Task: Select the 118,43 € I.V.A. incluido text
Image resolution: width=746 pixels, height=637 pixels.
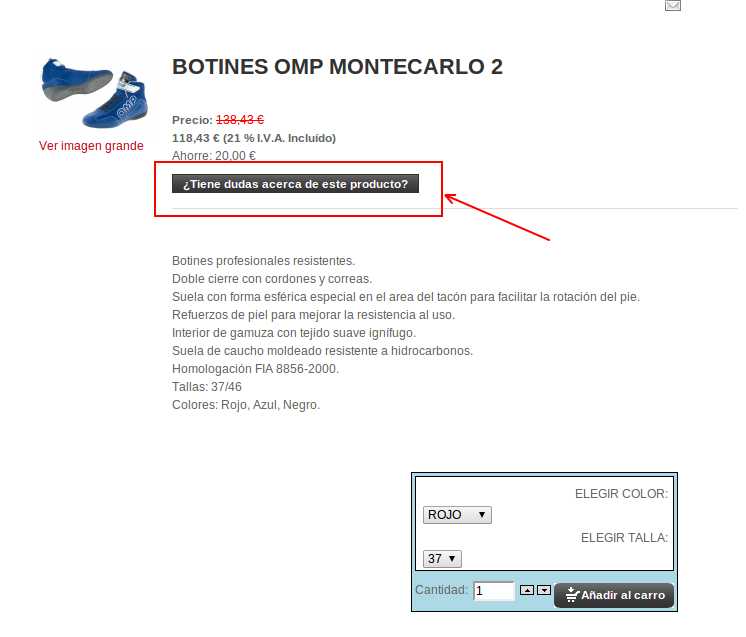Action: [254, 138]
